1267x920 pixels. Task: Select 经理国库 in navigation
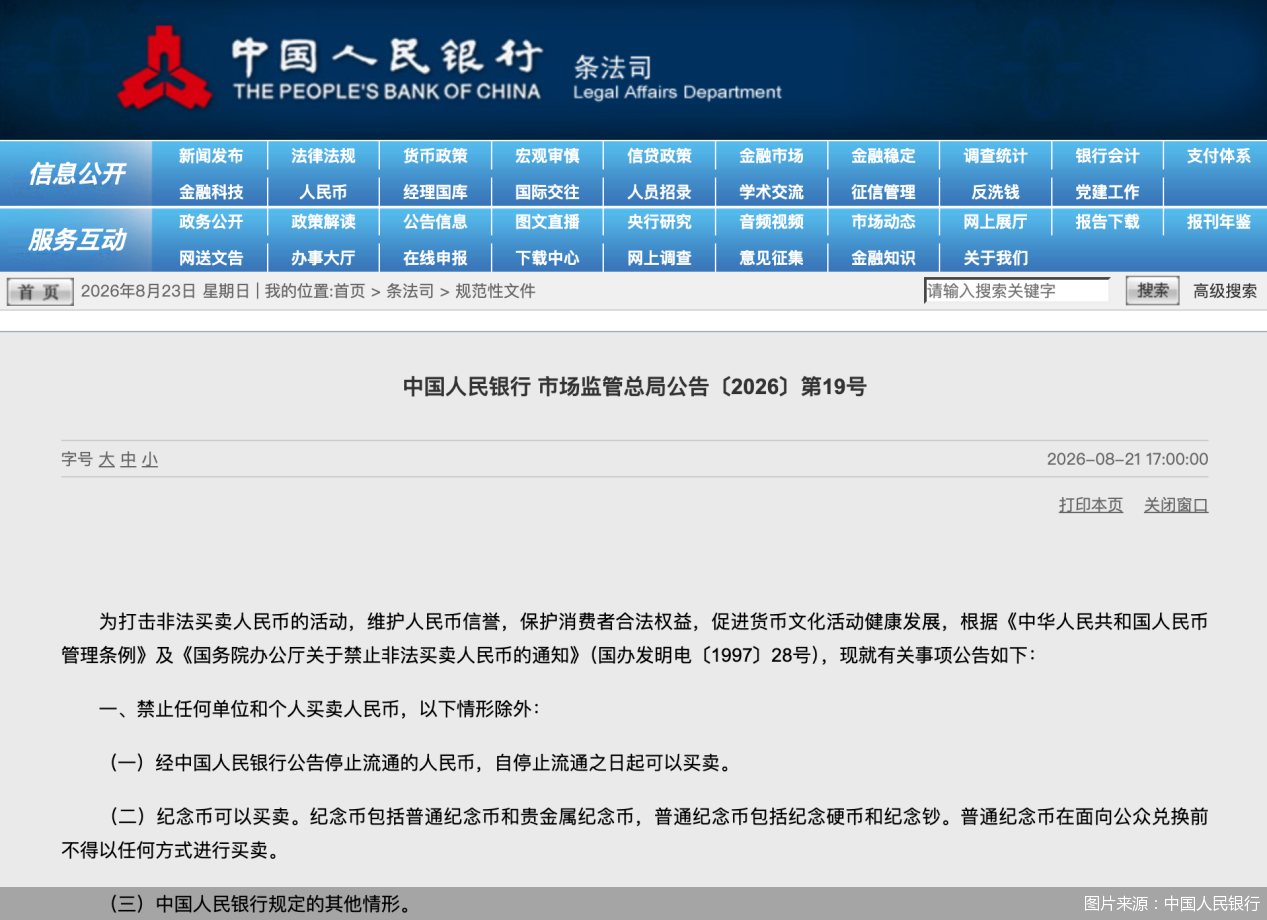[435, 192]
